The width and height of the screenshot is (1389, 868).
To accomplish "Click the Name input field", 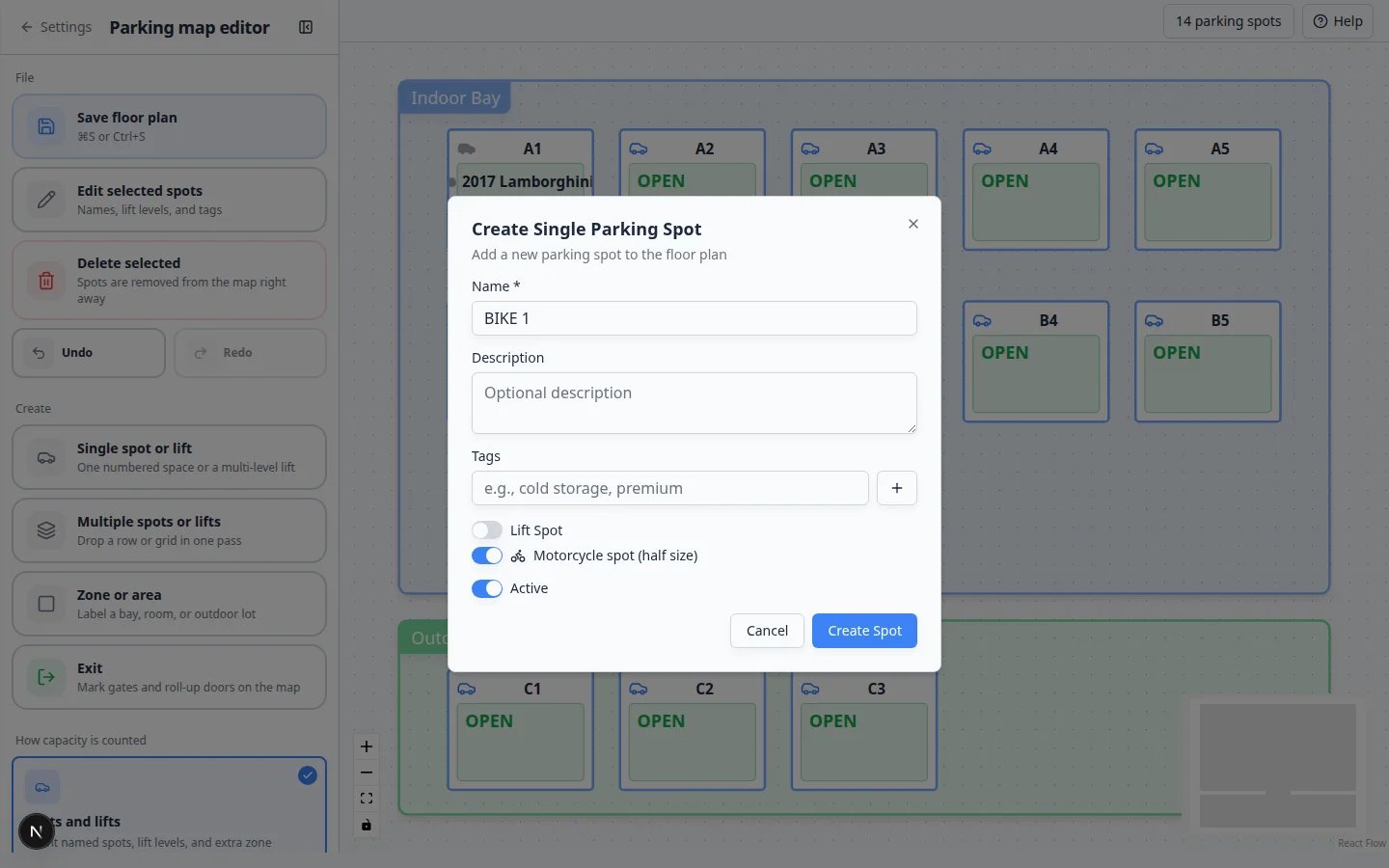I will pyautogui.click(x=694, y=318).
